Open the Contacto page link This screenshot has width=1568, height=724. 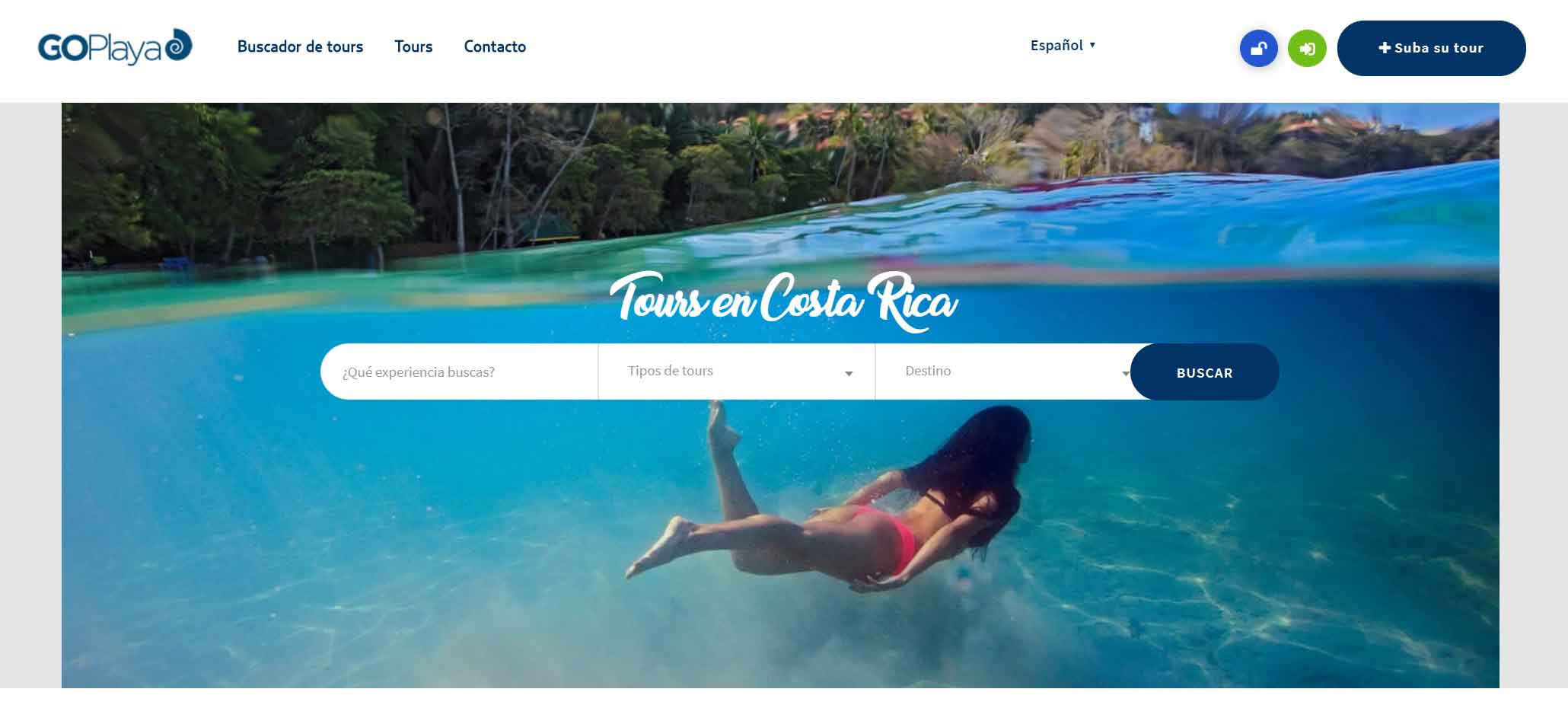point(495,46)
